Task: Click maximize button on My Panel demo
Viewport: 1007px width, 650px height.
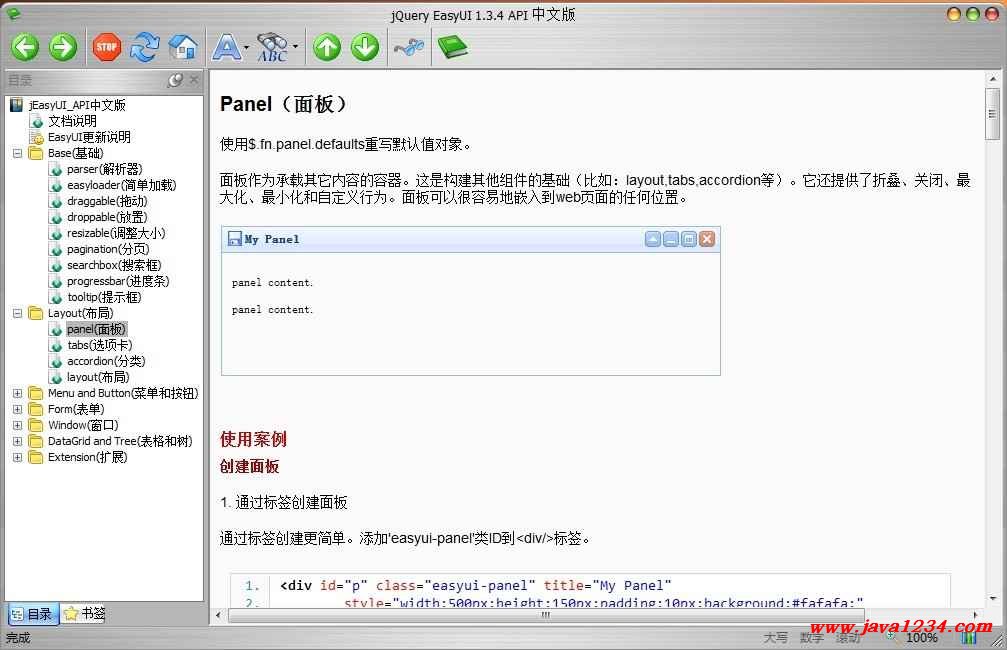Action: [688, 240]
